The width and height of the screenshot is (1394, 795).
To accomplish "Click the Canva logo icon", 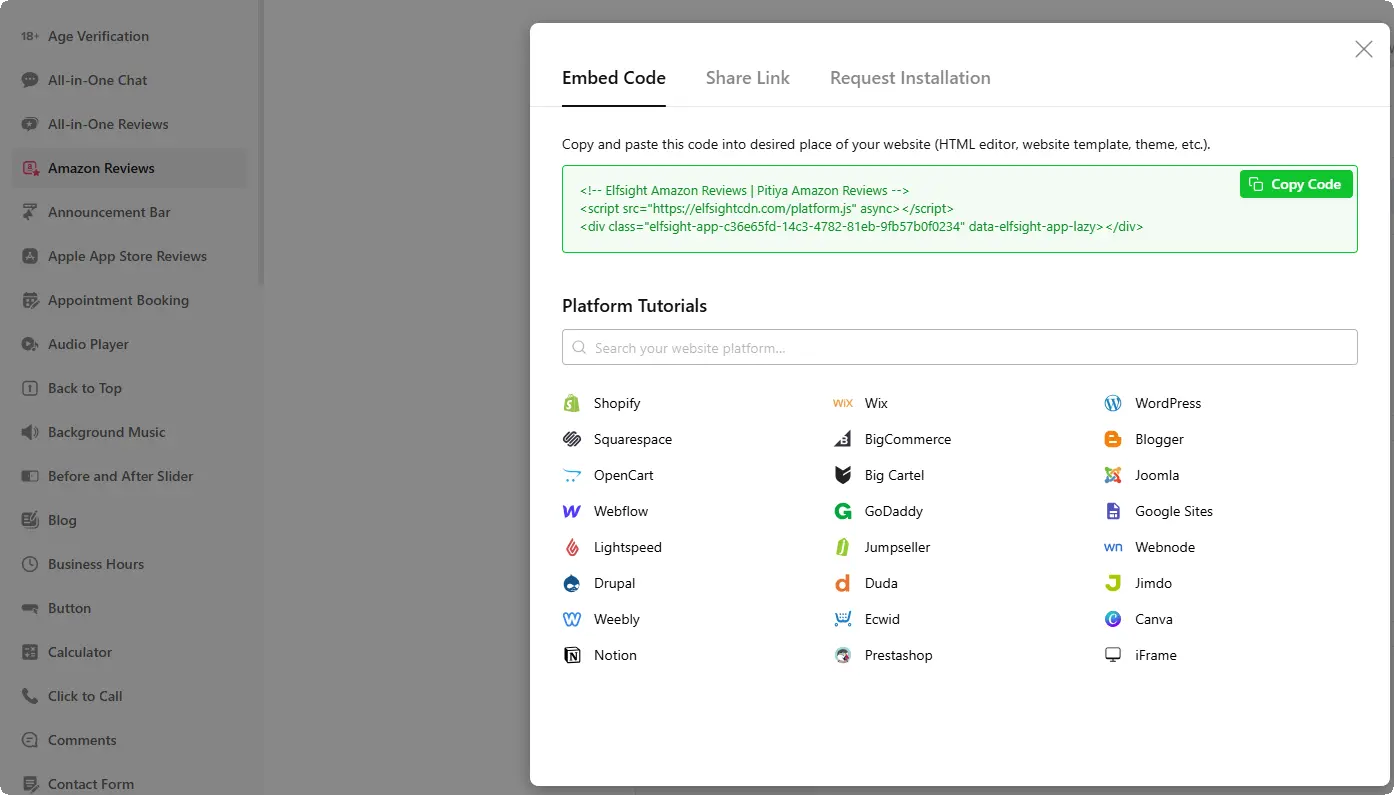I will tap(1113, 619).
